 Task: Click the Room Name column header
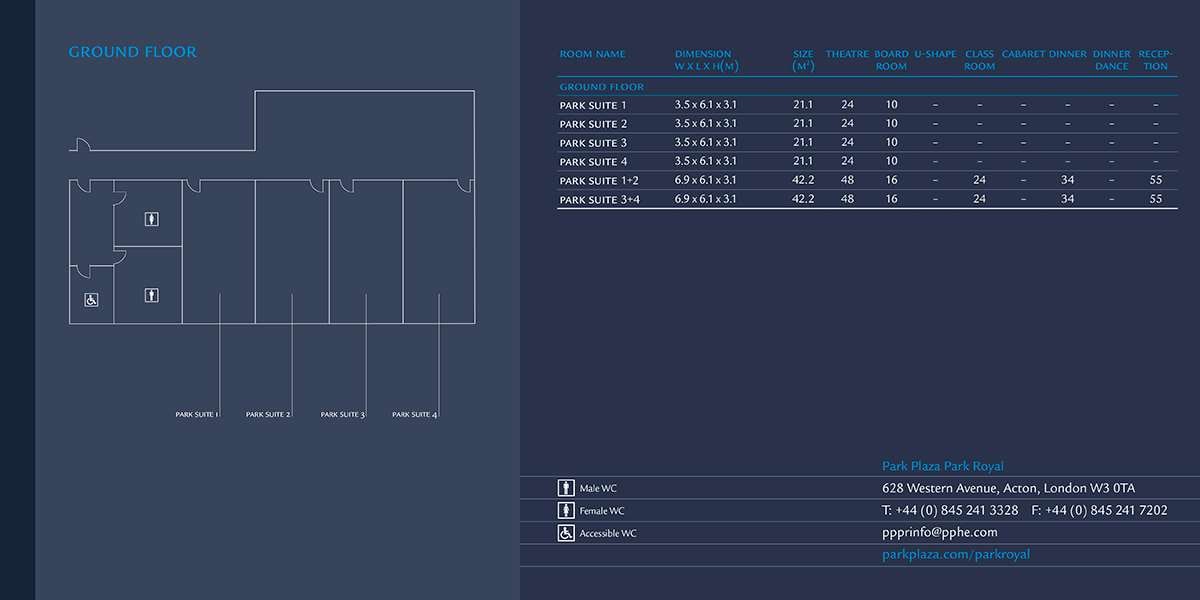(x=592, y=54)
